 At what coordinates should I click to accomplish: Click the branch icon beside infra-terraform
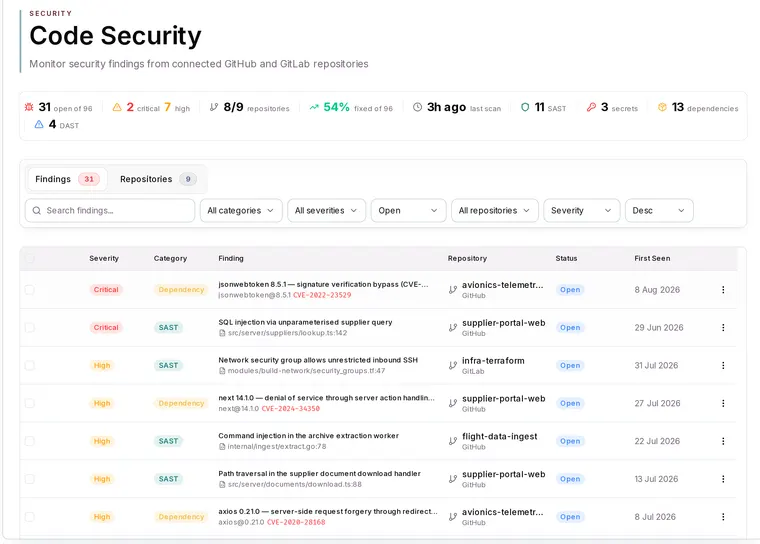pos(453,366)
